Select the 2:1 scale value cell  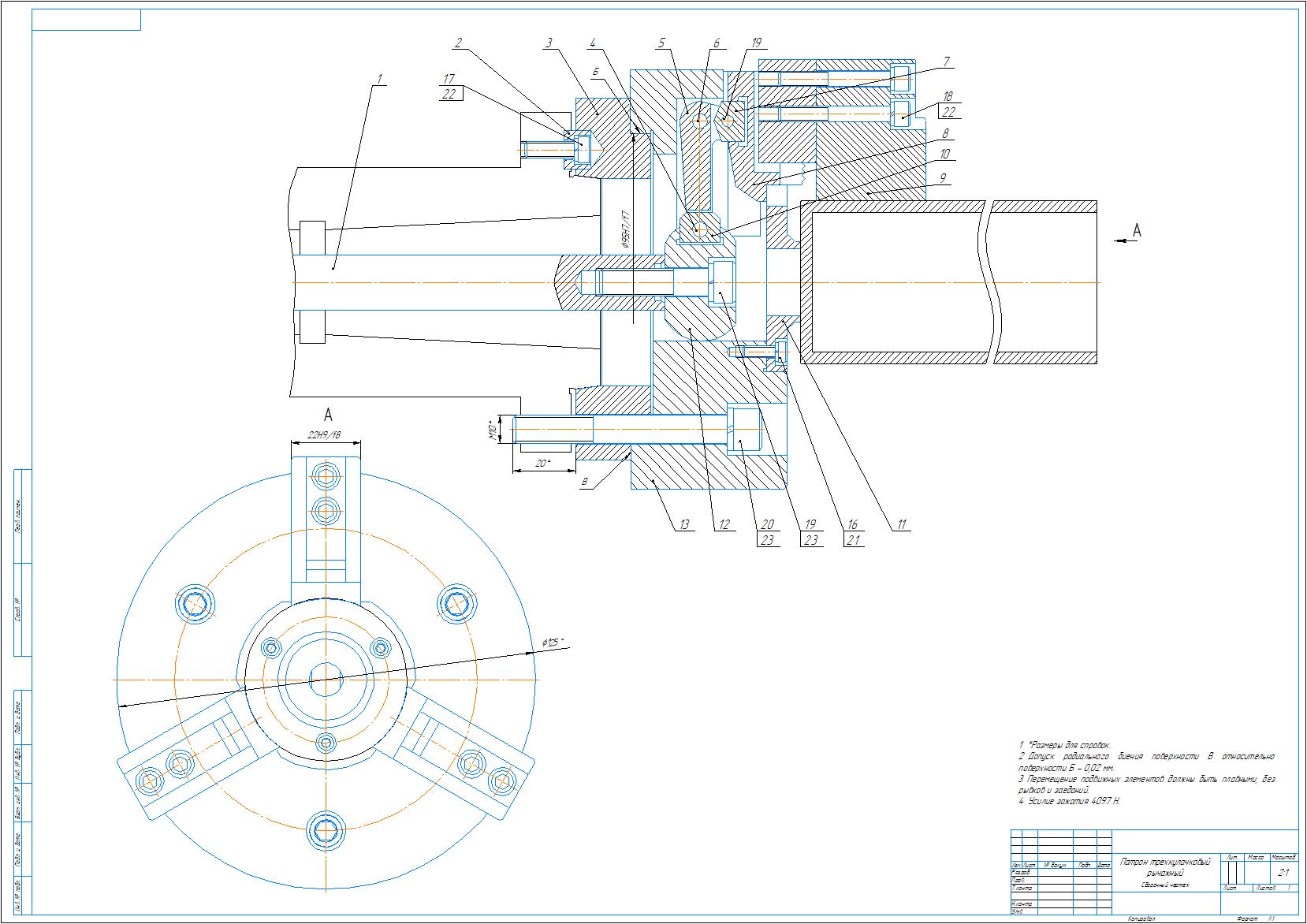click(x=1283, y=873)
